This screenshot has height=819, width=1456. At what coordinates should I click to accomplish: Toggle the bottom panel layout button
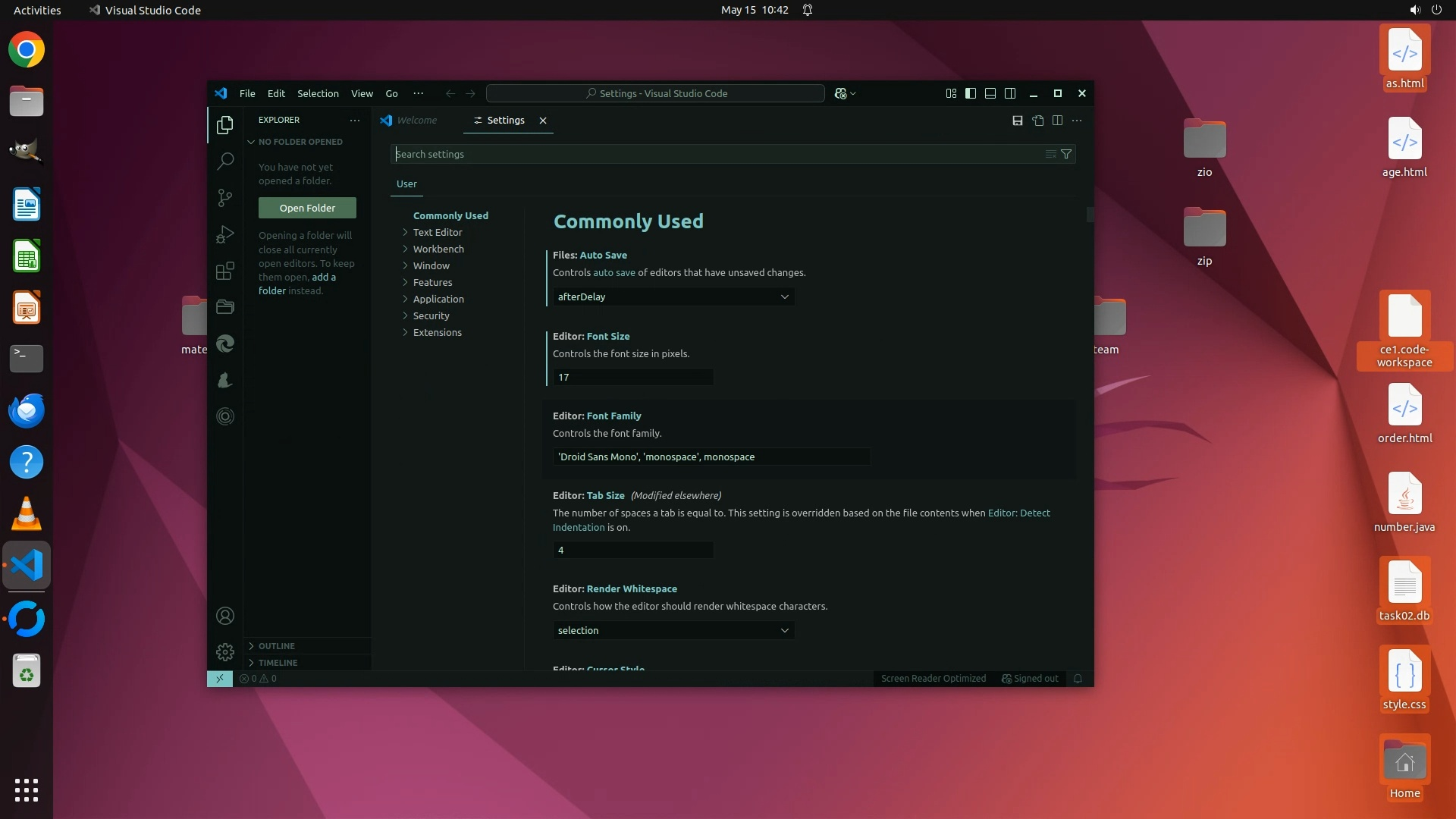990,93
